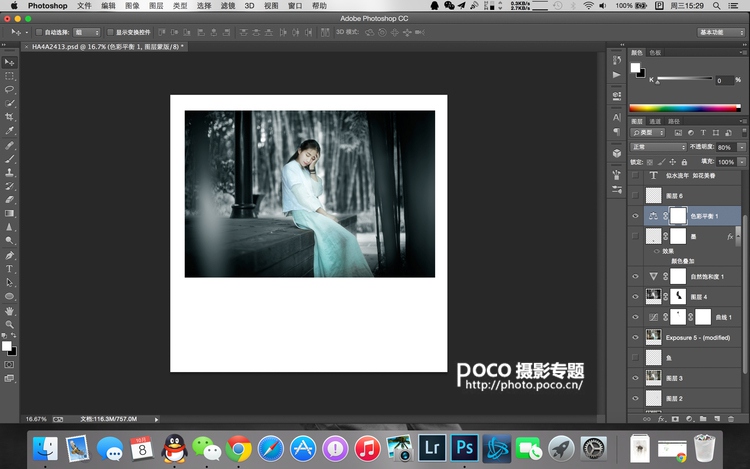Click the color spectrum ramp
The image size is (750, 469).
tap(683, 107)
